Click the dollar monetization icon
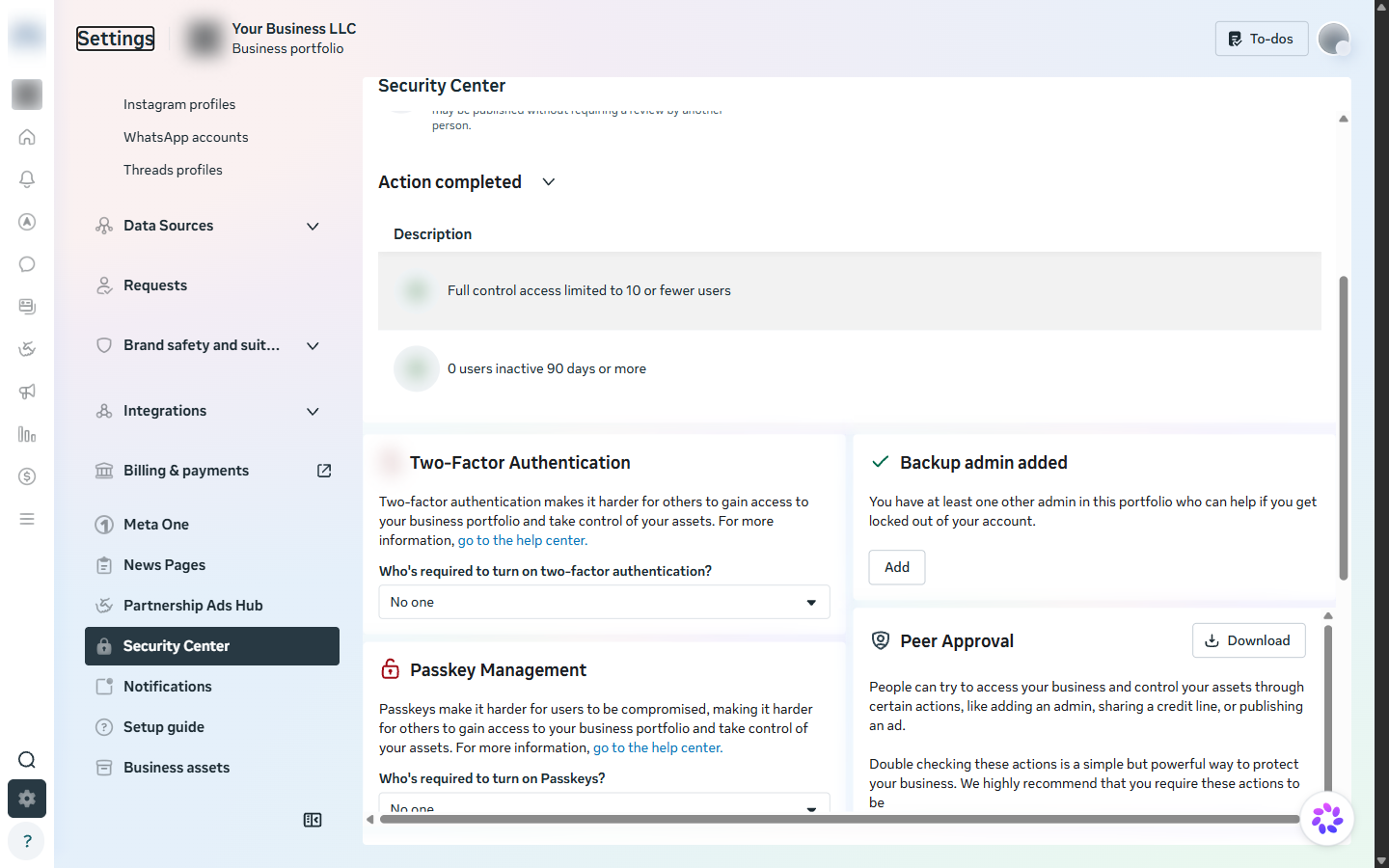 point(27,476)
